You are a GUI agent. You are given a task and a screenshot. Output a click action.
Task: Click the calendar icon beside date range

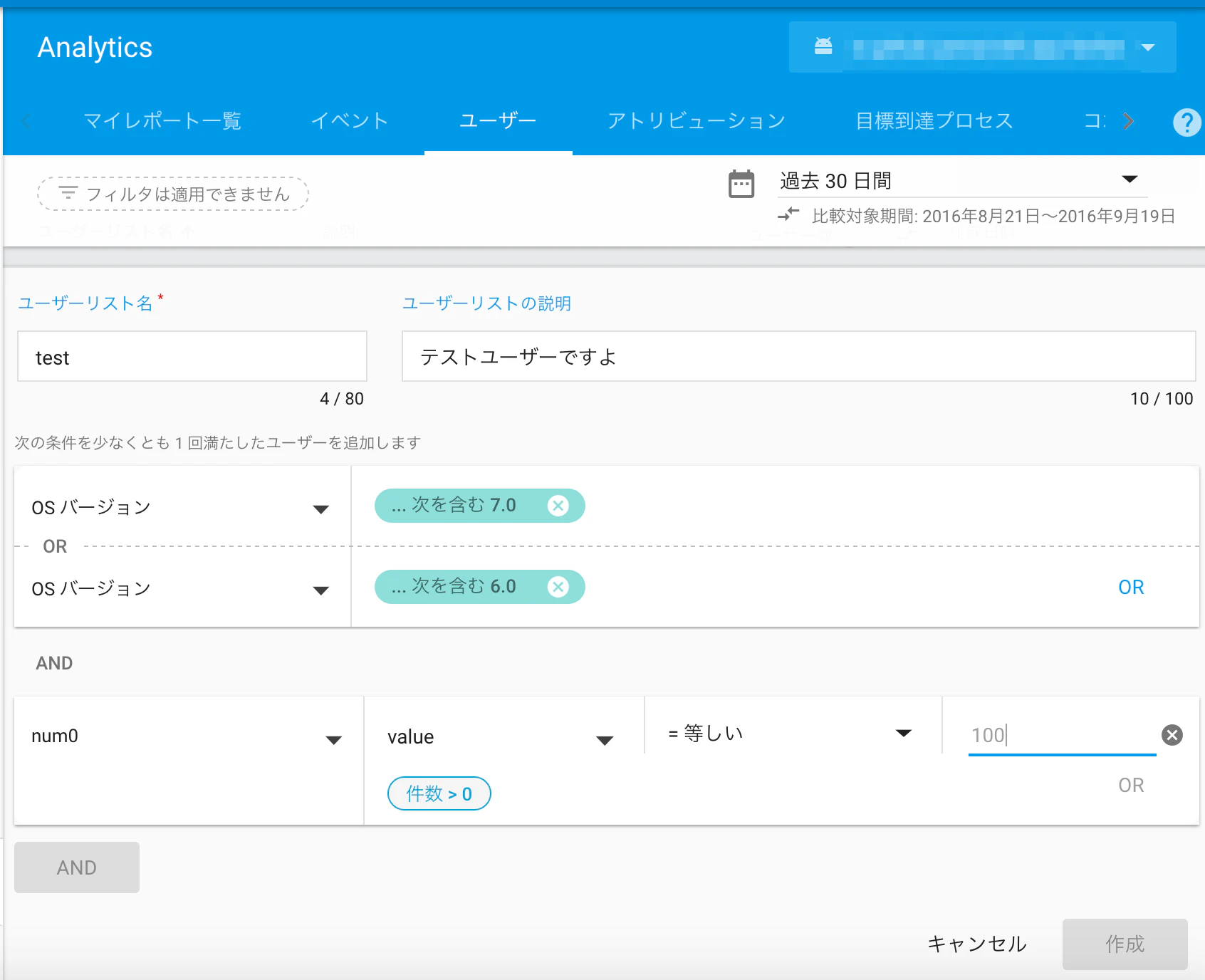(x=741, y=184)
